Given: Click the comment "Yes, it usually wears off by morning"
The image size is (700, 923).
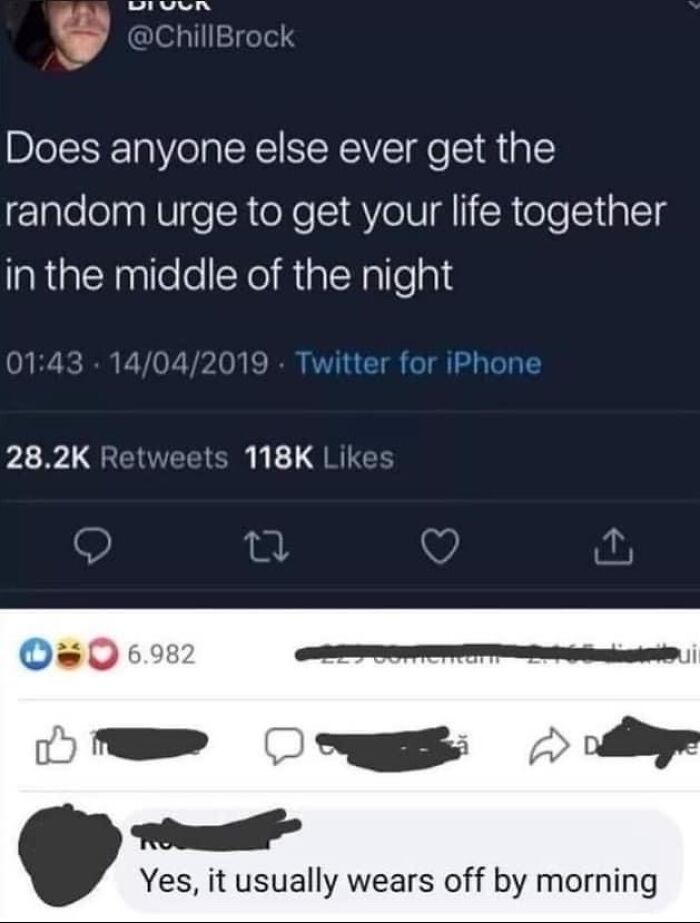Looking at the screenshot, I should (x=398, y=881).
